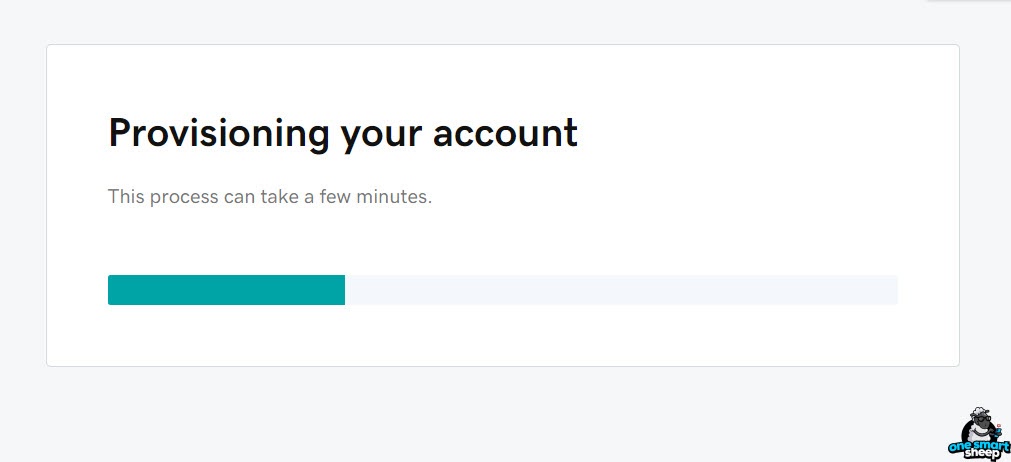The height and width of the screenshot is (462, 1011).
Task: Click the blue "one smart" logo text
Action: 979,445
